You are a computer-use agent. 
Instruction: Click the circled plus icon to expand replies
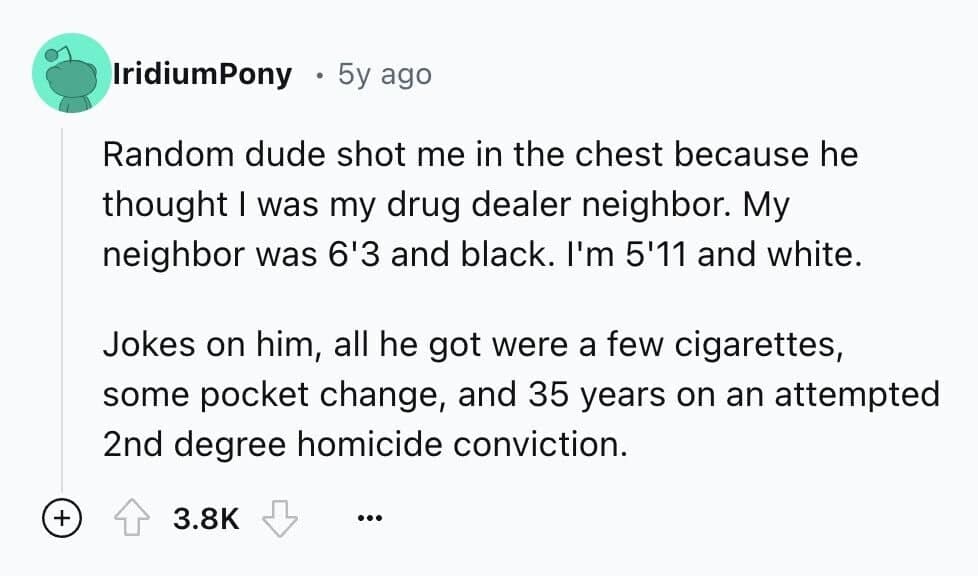tap(62, 518)
